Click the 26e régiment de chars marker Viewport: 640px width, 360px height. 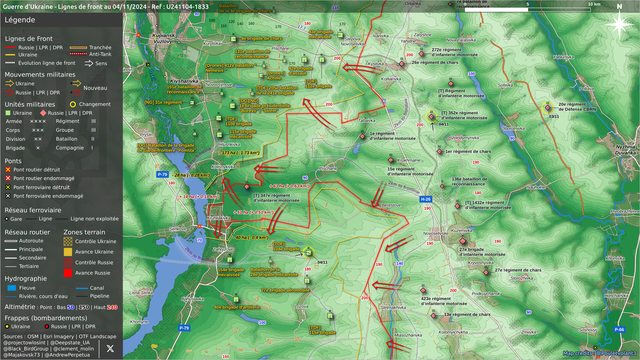402,64
